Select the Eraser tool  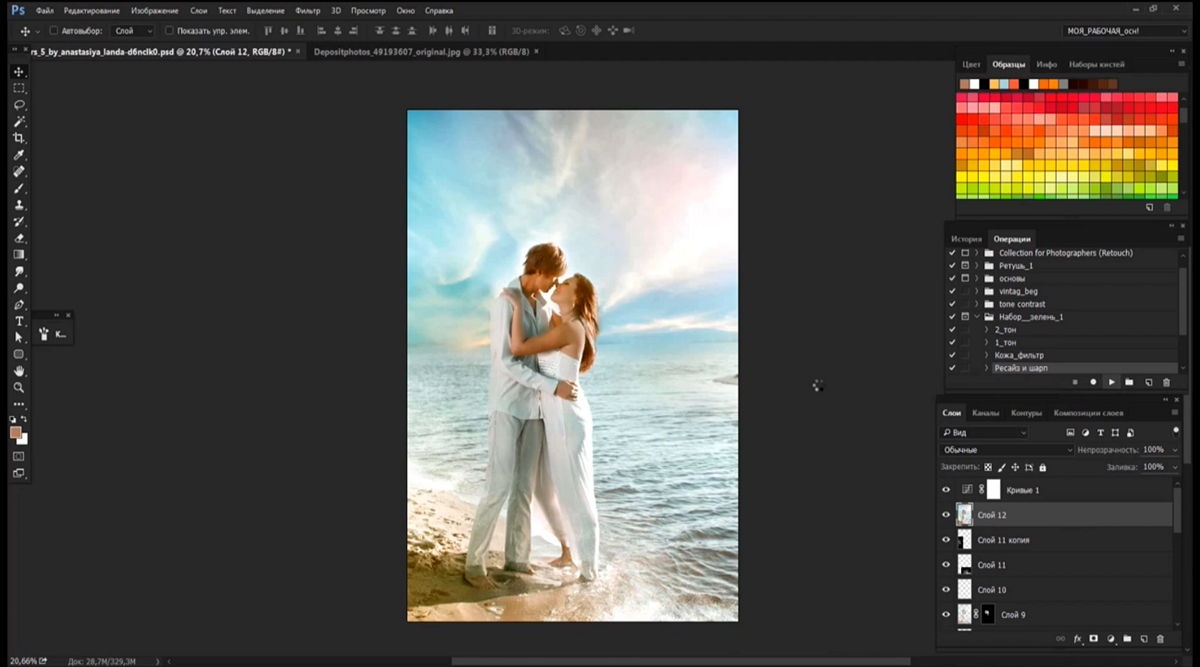tap(19, 238)
